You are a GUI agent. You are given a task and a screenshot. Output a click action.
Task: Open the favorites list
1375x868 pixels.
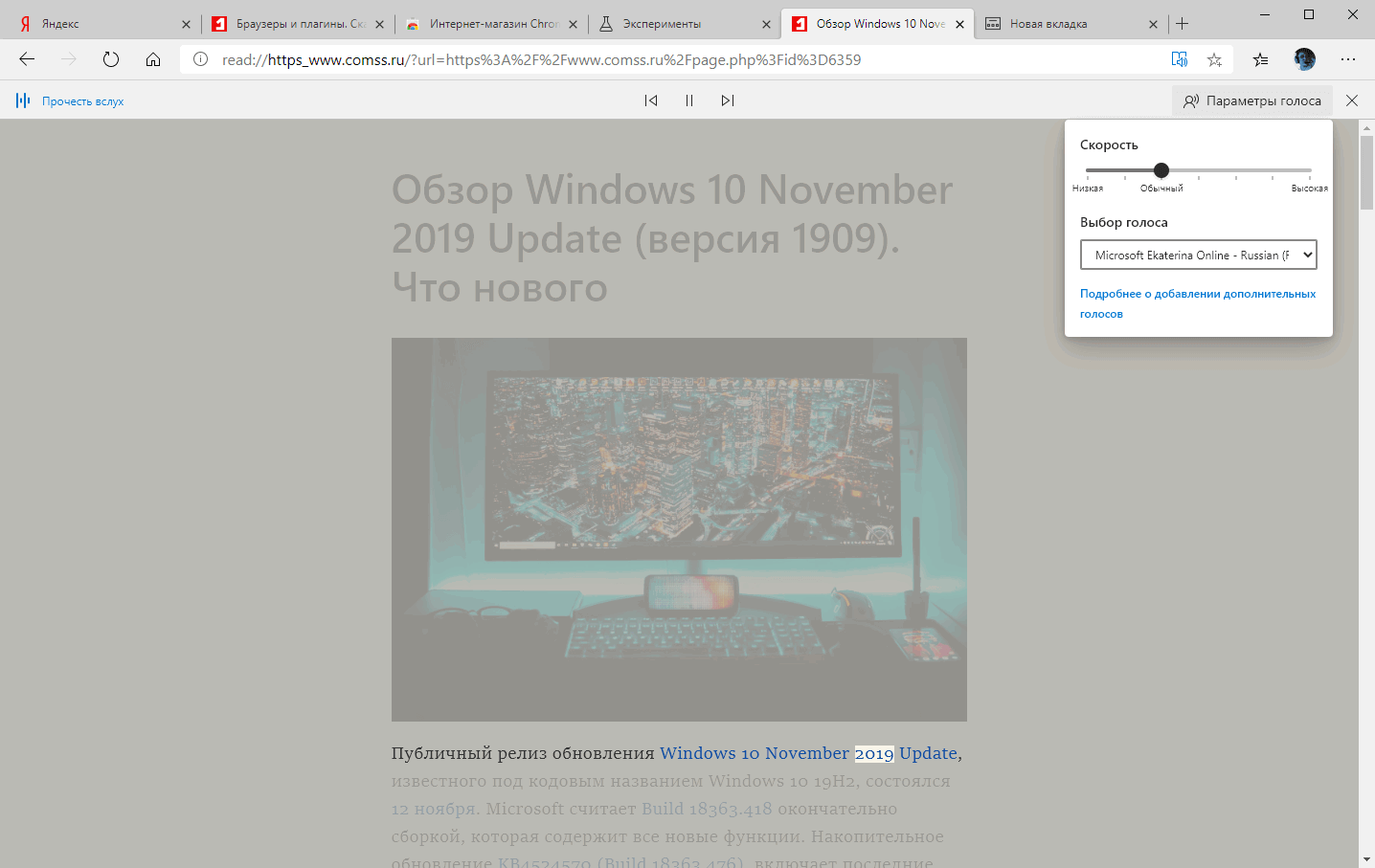1260,59
